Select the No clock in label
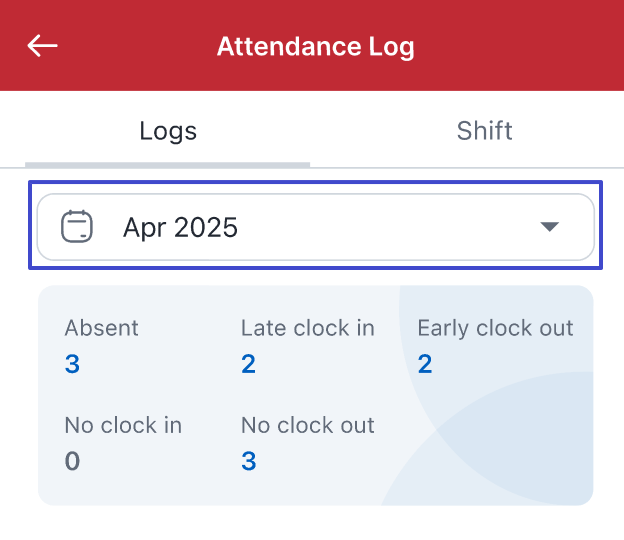Screen dimensions: 624x540 pyautogui.click(x=123, y=425)
